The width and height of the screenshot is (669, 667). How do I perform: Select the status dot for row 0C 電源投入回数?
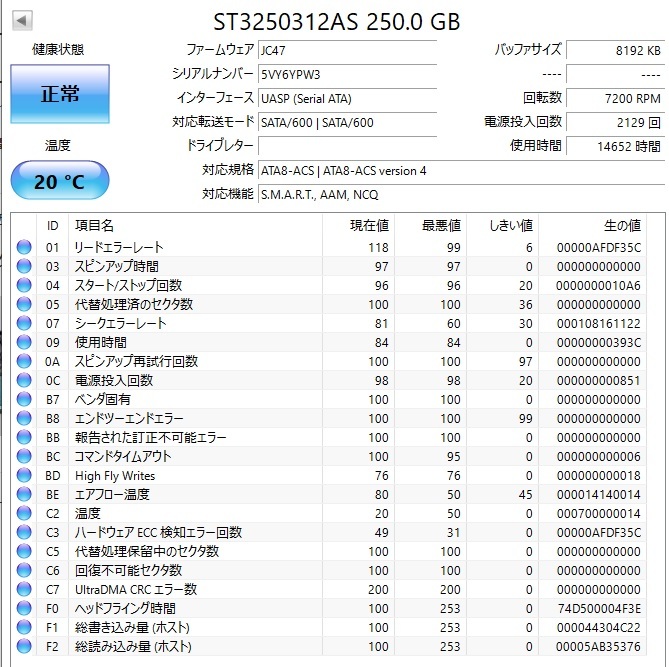(24, 380)
